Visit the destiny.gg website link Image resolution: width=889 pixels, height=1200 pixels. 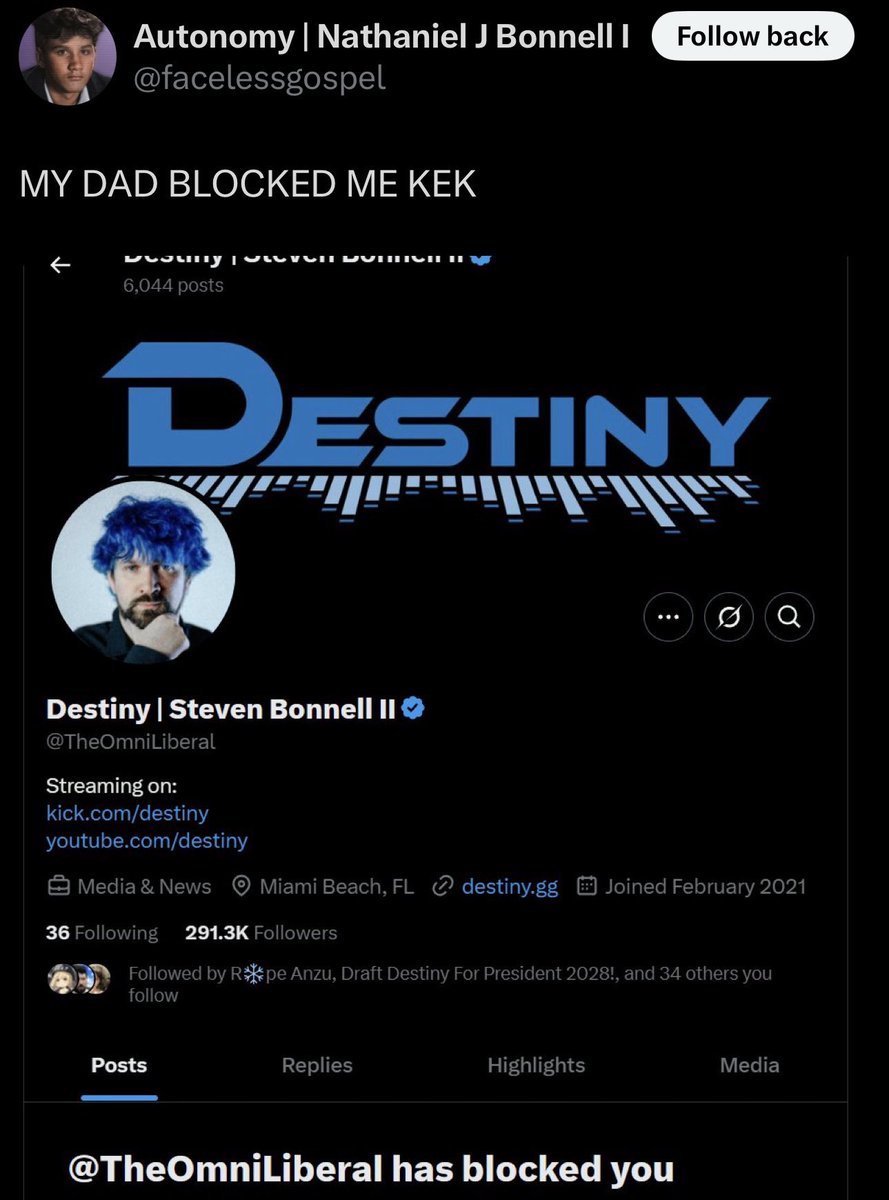(x=510, y=886)
